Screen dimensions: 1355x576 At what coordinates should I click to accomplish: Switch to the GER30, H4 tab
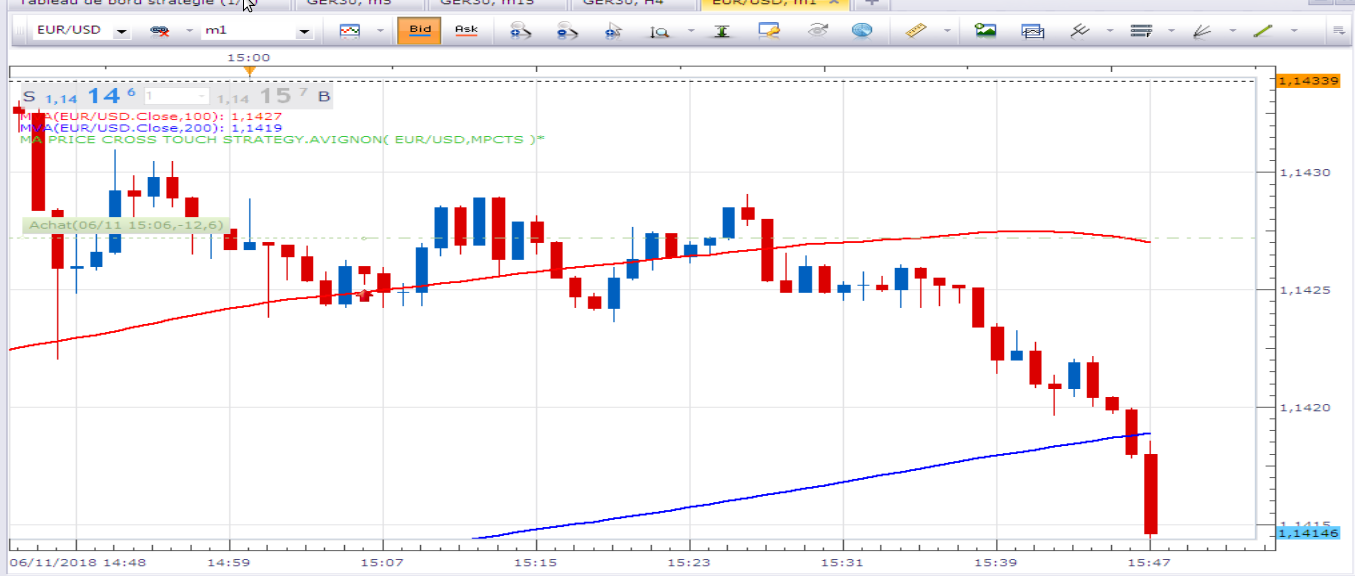click(x=618, y=4)
